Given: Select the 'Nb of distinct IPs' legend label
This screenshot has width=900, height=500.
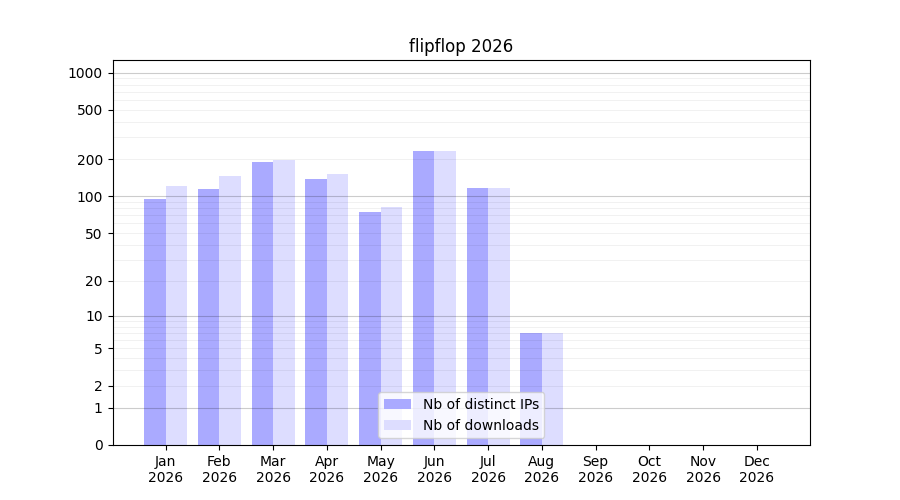Looking at the screenshot, I should 481,404.
